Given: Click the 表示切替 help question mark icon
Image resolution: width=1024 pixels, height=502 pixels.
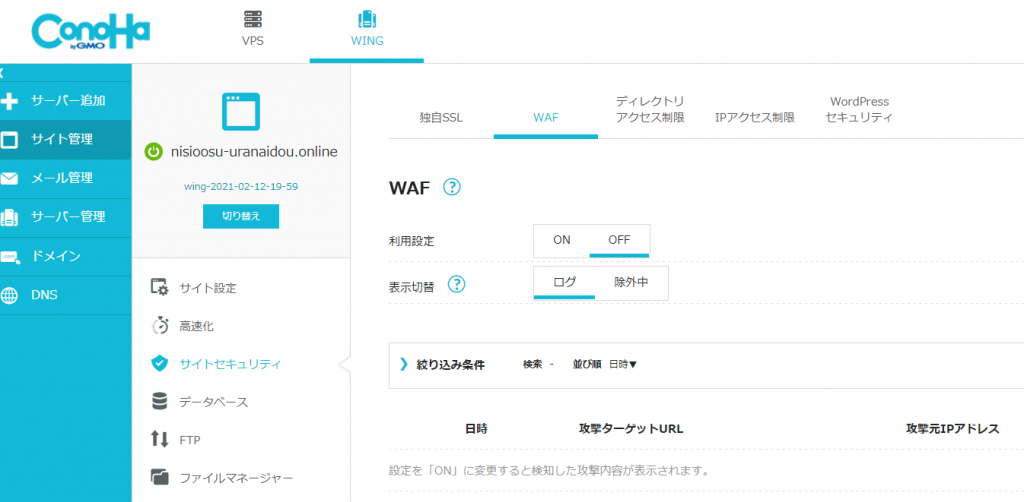Looking at the screenshot, I should tap(456, 285).
